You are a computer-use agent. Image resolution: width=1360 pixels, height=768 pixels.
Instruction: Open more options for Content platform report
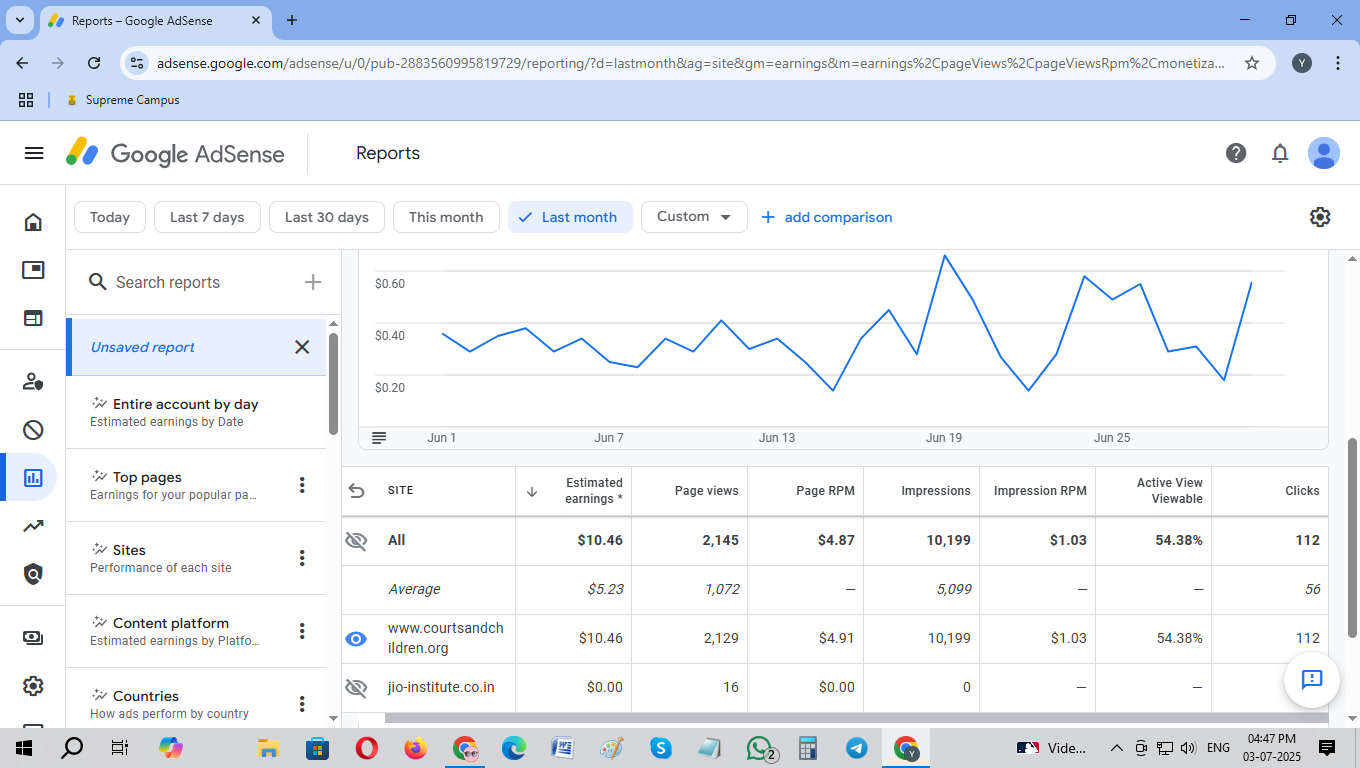pyautogui.click(x=302, y=631)
